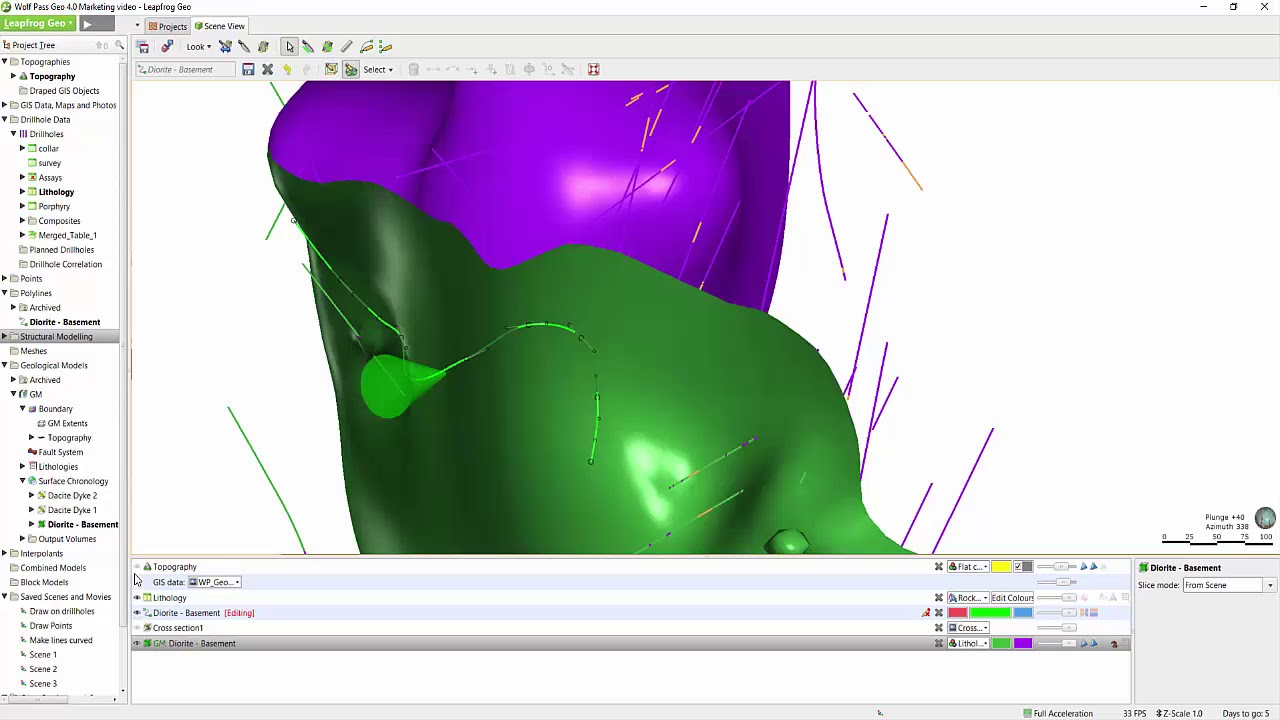Viewport: 1280px width, 720px height.
Task: Select Planned Drillholes in project tree
Action: tap(62, 250)
